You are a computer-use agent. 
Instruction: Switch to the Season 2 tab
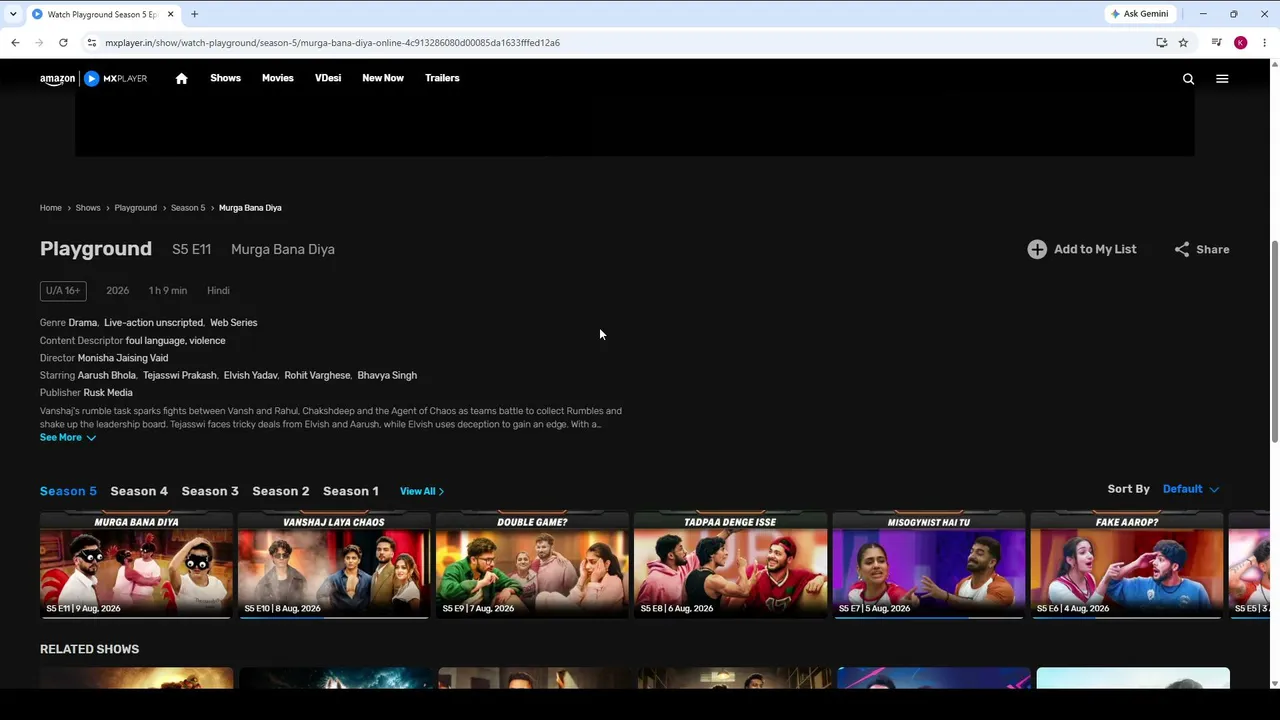[x=281, y=491]
